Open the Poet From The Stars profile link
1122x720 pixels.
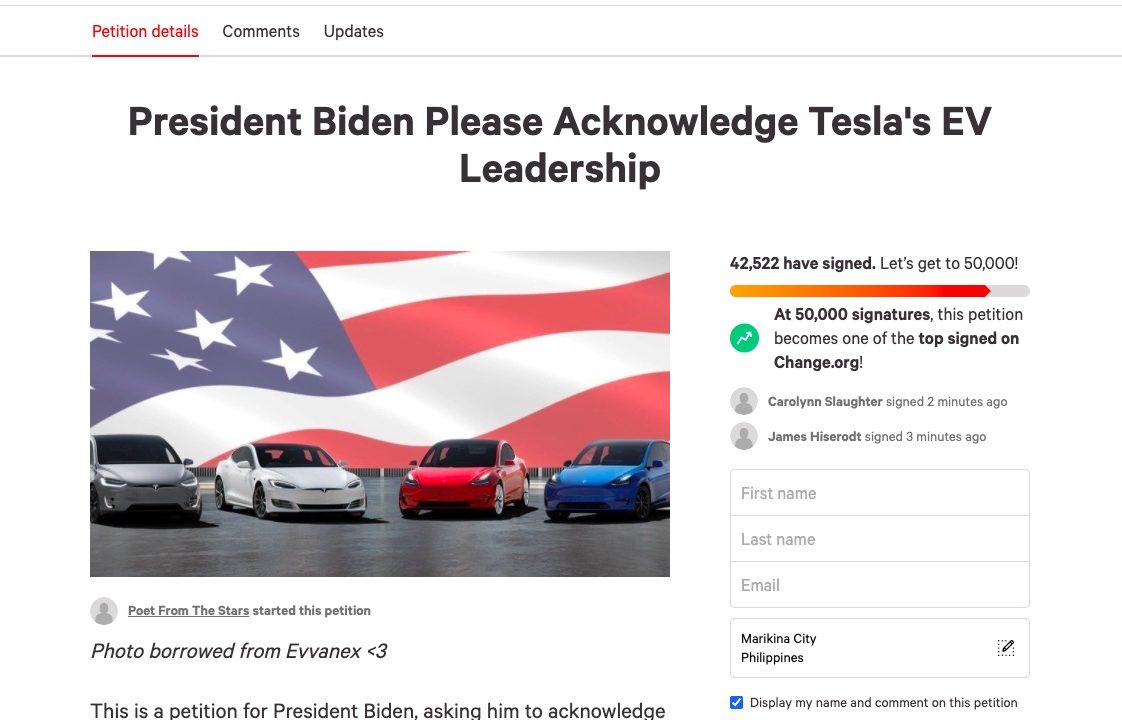(x=188, y=610)
